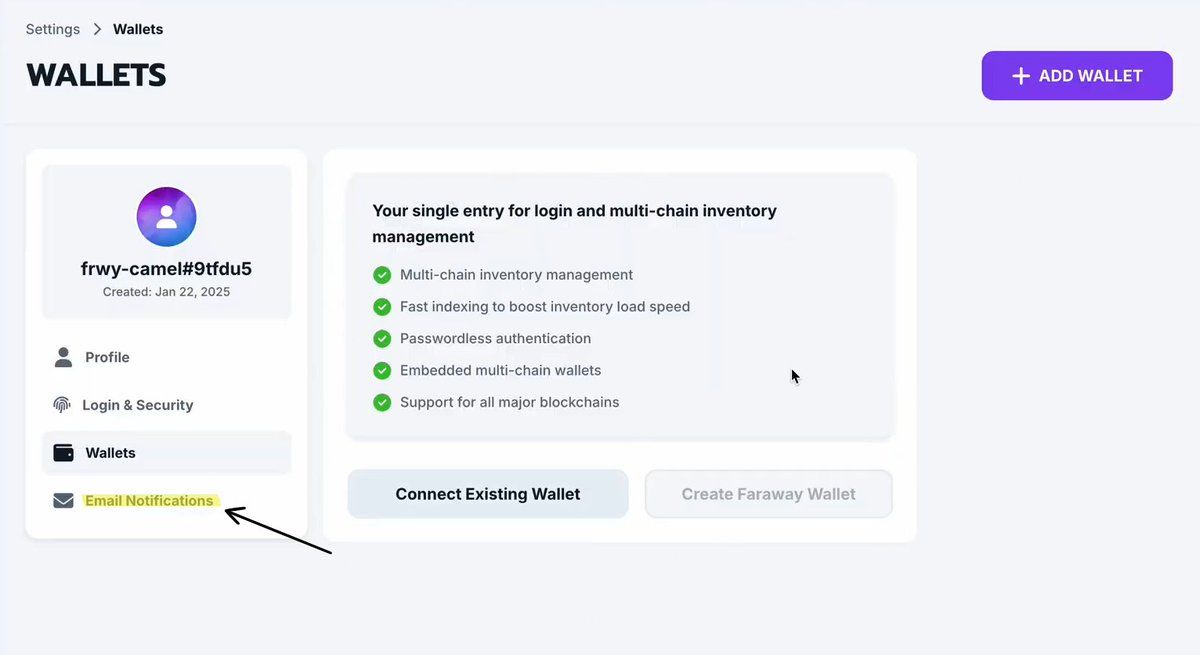Click the username frwy-camel#9tfdu5

coord(166,269)
